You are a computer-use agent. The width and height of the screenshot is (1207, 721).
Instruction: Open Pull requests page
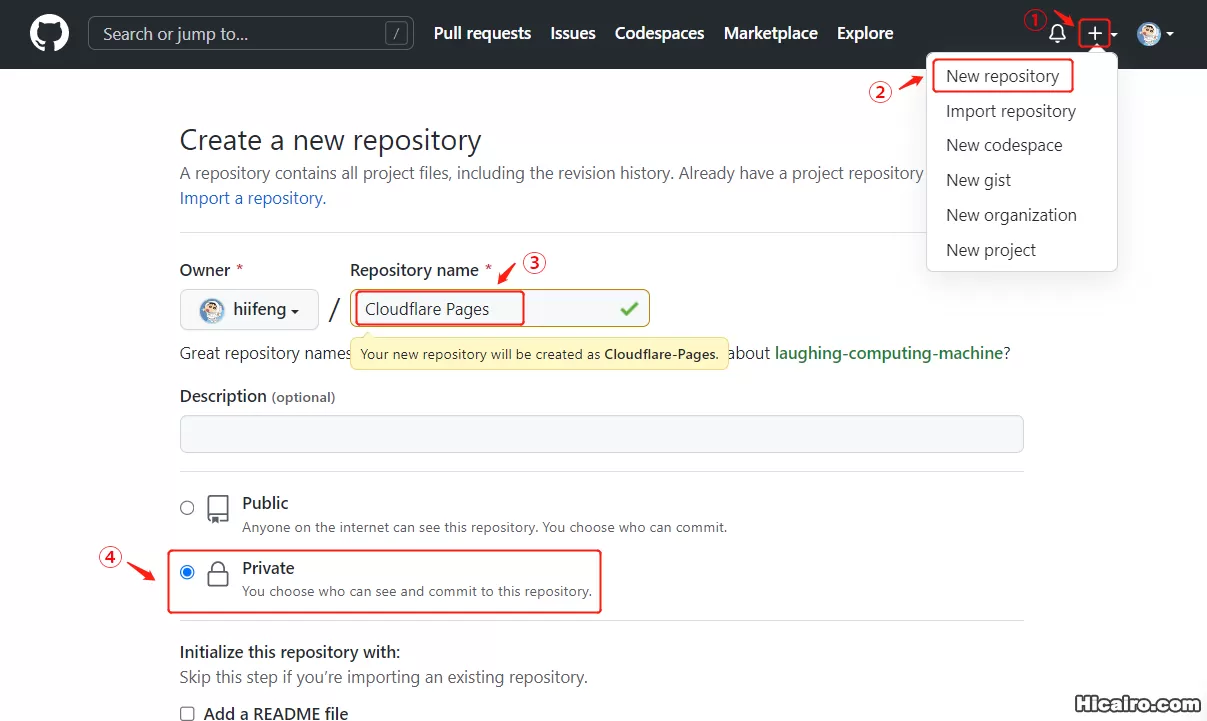[482, 34]
